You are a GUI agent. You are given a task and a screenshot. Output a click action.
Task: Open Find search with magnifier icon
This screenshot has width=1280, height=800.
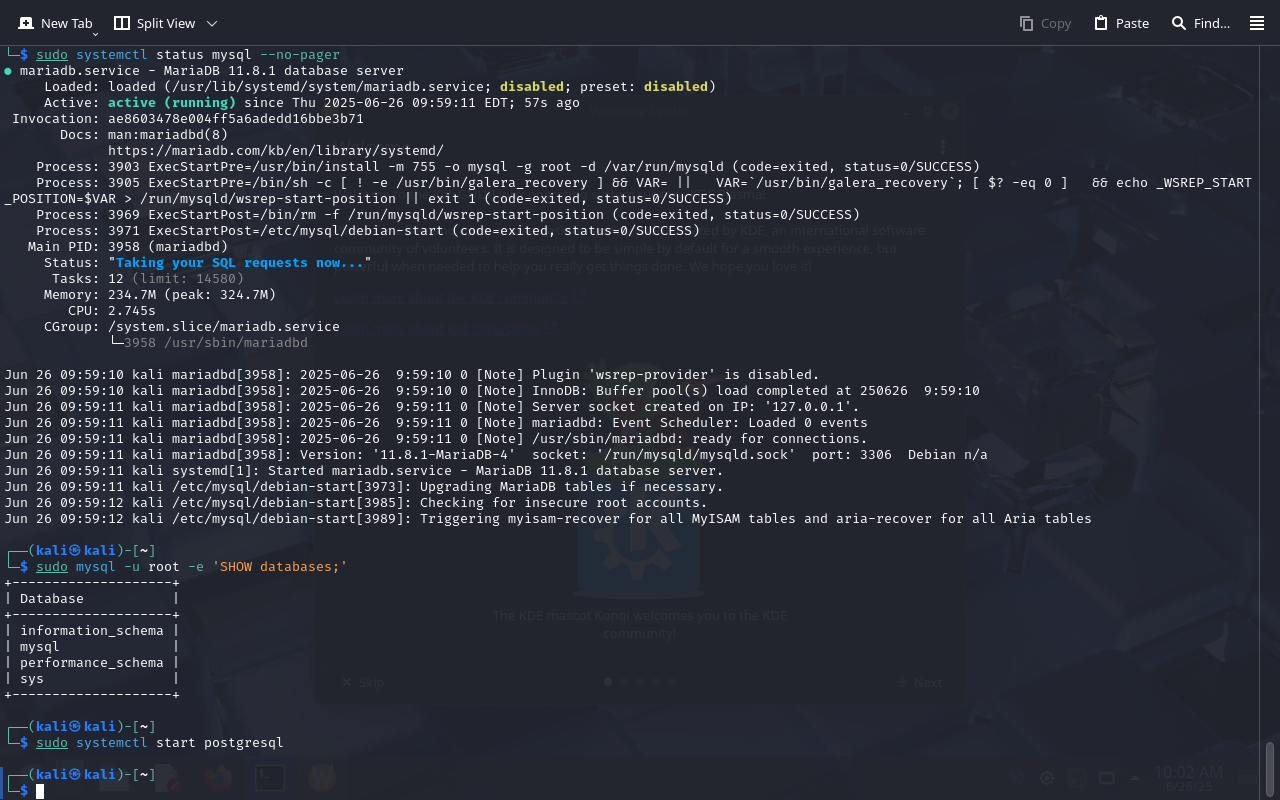tap(1200, 23)
